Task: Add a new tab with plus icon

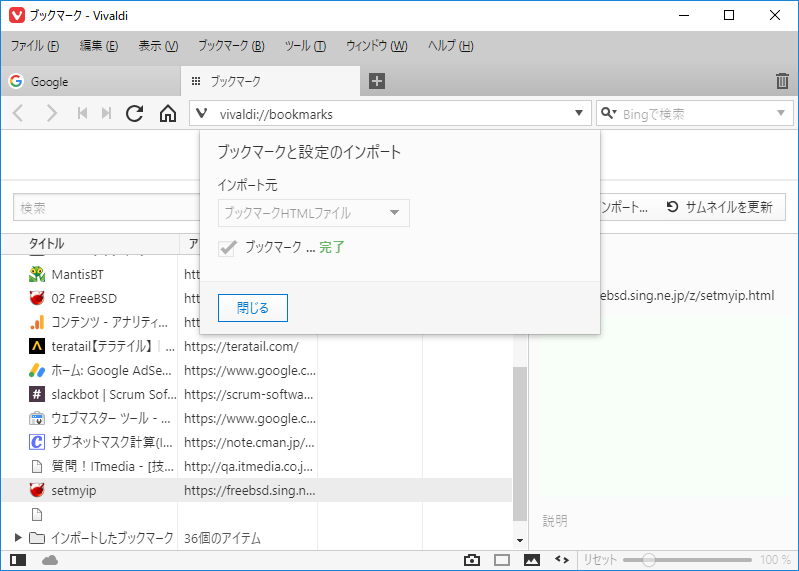Action: click(x=377, y=81)
